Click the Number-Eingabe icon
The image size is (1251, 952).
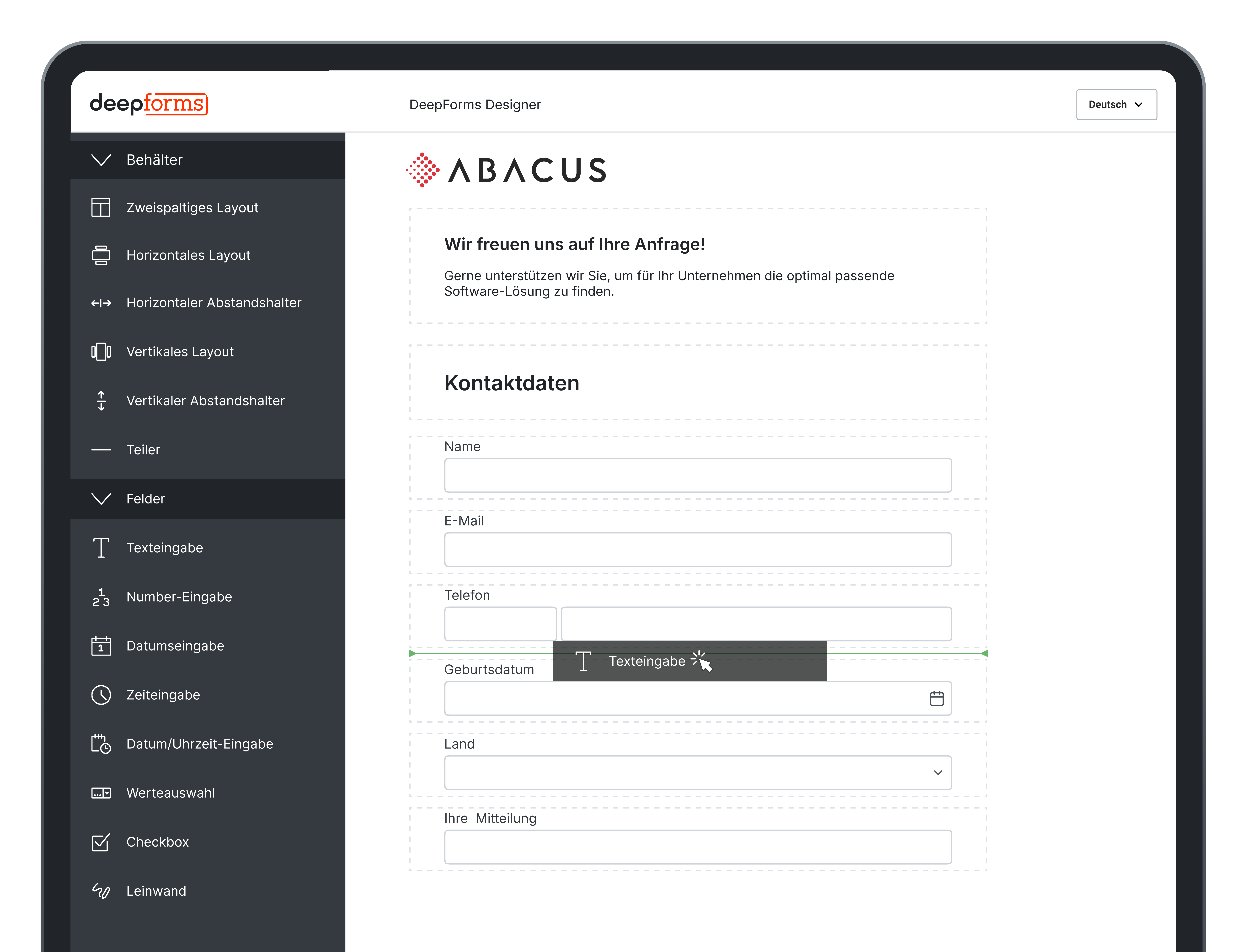pos(101,597)
